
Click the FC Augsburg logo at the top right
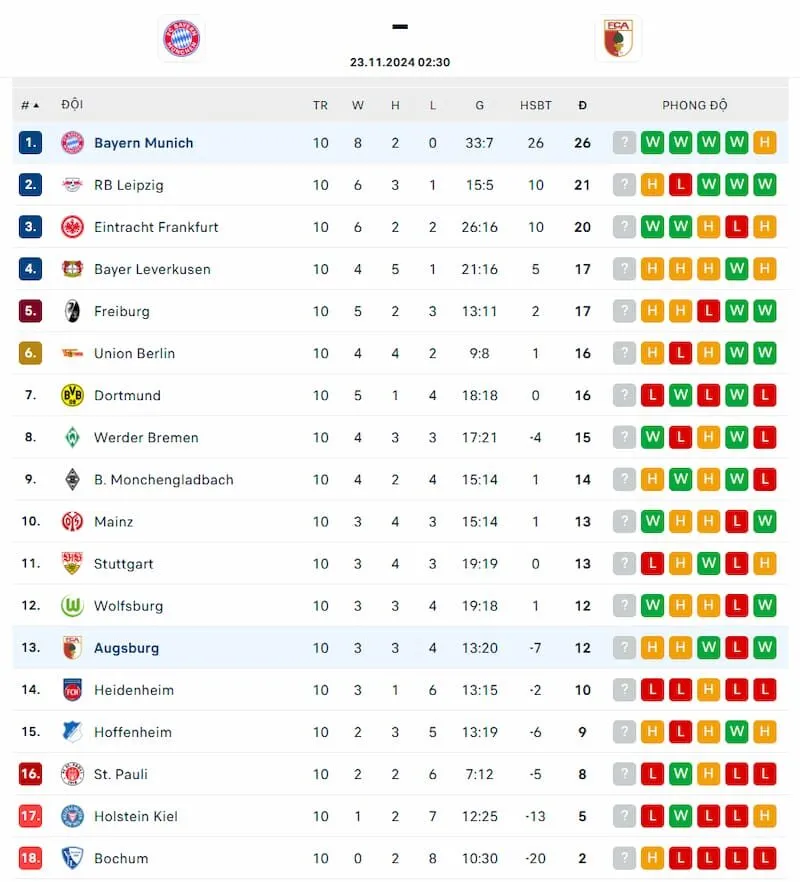pyautogui.click(x=619, y=38)
